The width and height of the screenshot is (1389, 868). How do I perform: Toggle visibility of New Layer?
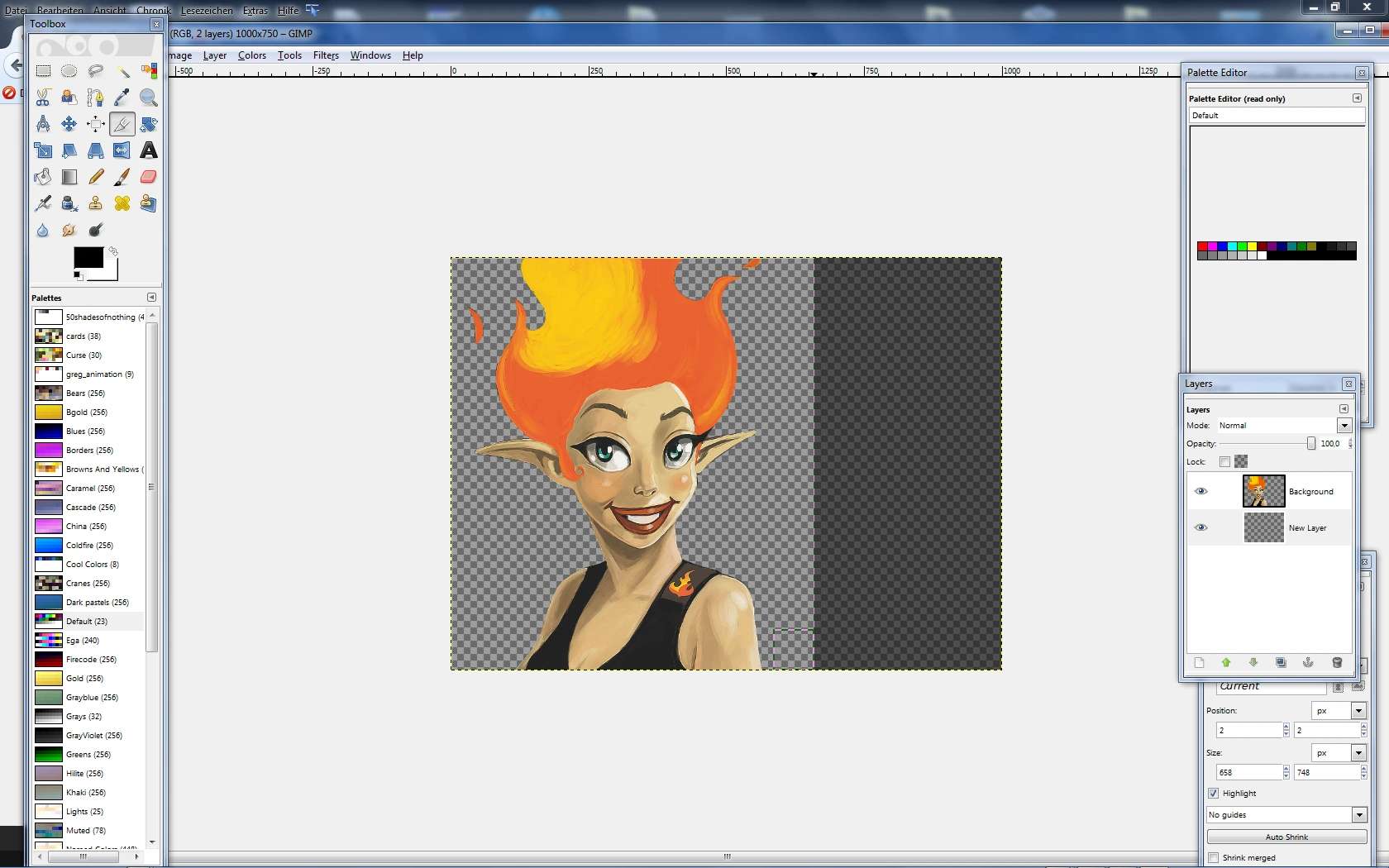coord(1201,527)
